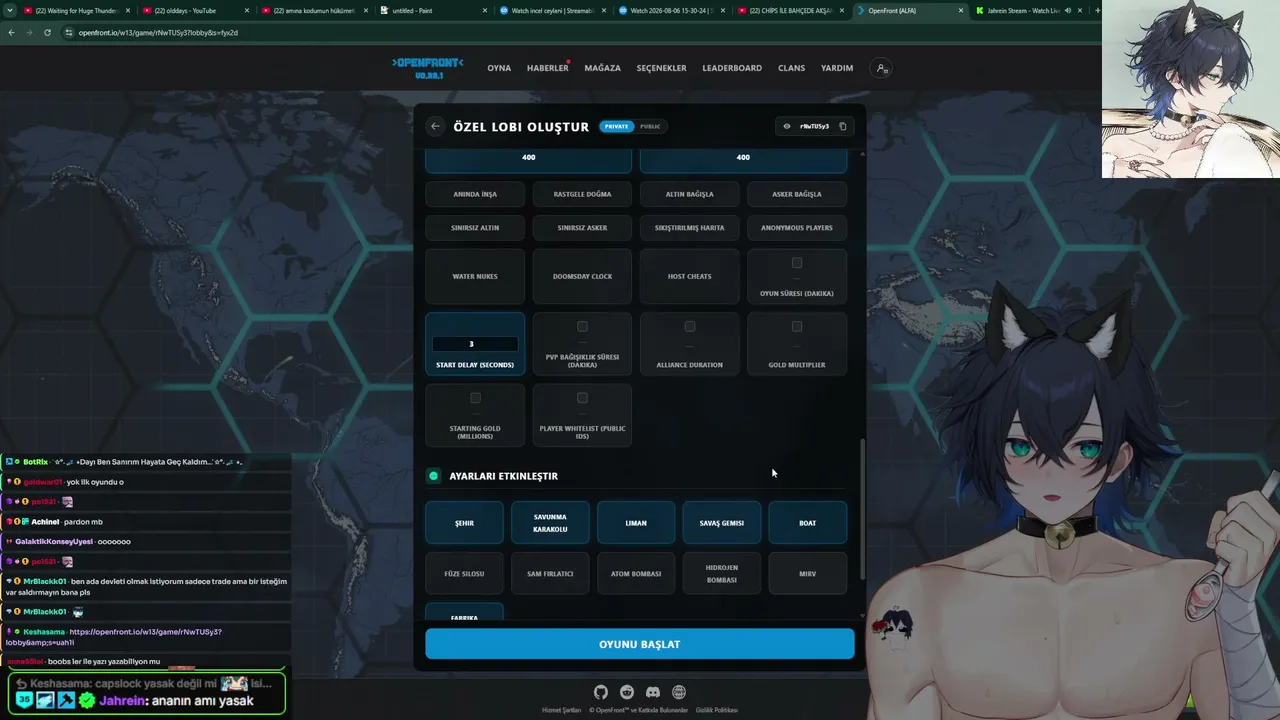Toggle the Rastgele Doğma option
This screenshot has height=720, width=1280.
pos(582,194)
